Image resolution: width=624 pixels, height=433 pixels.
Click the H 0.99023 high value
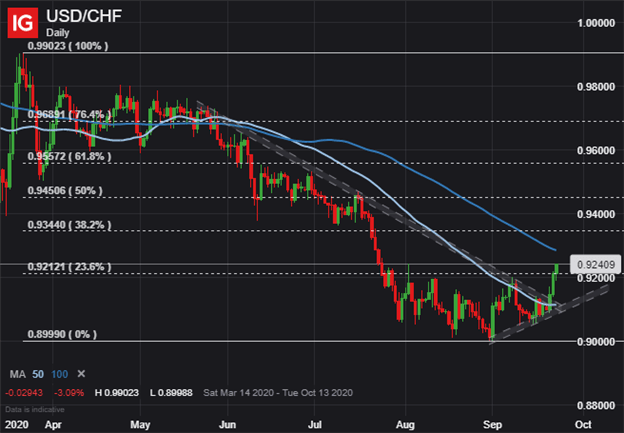117,393
